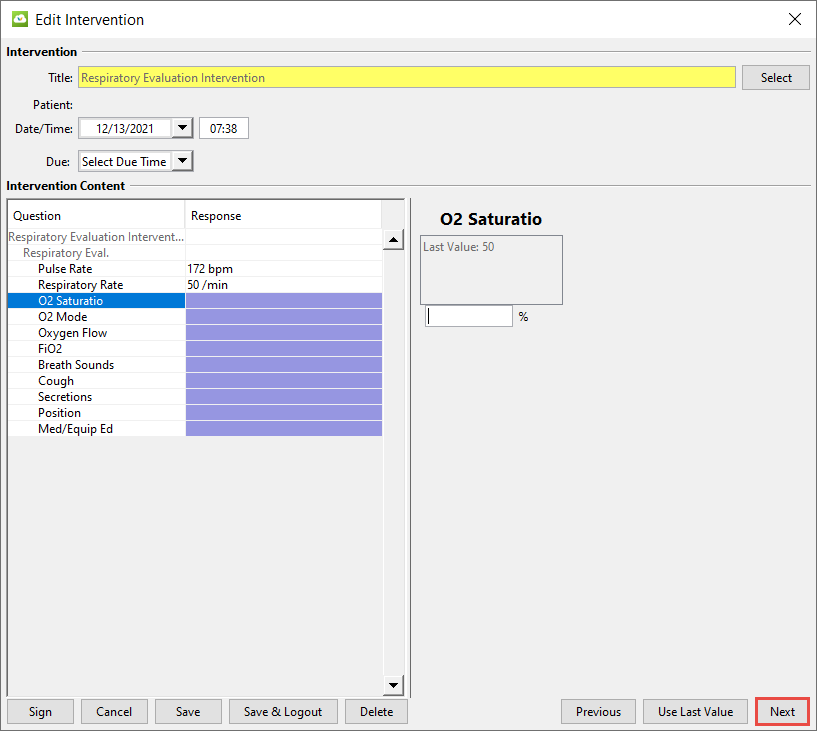
Task: Click Use Last Value button
Action: tap(695, 712)
